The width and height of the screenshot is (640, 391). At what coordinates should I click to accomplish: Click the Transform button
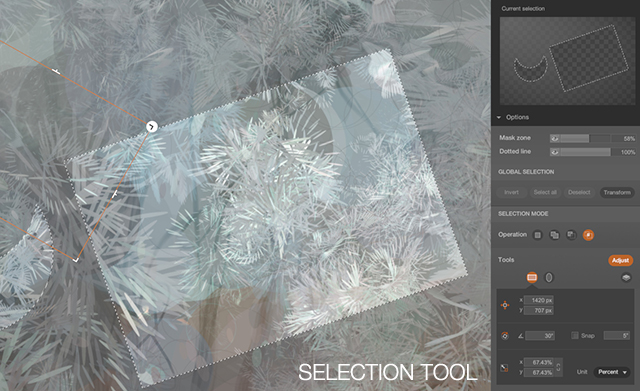(617, 192)
